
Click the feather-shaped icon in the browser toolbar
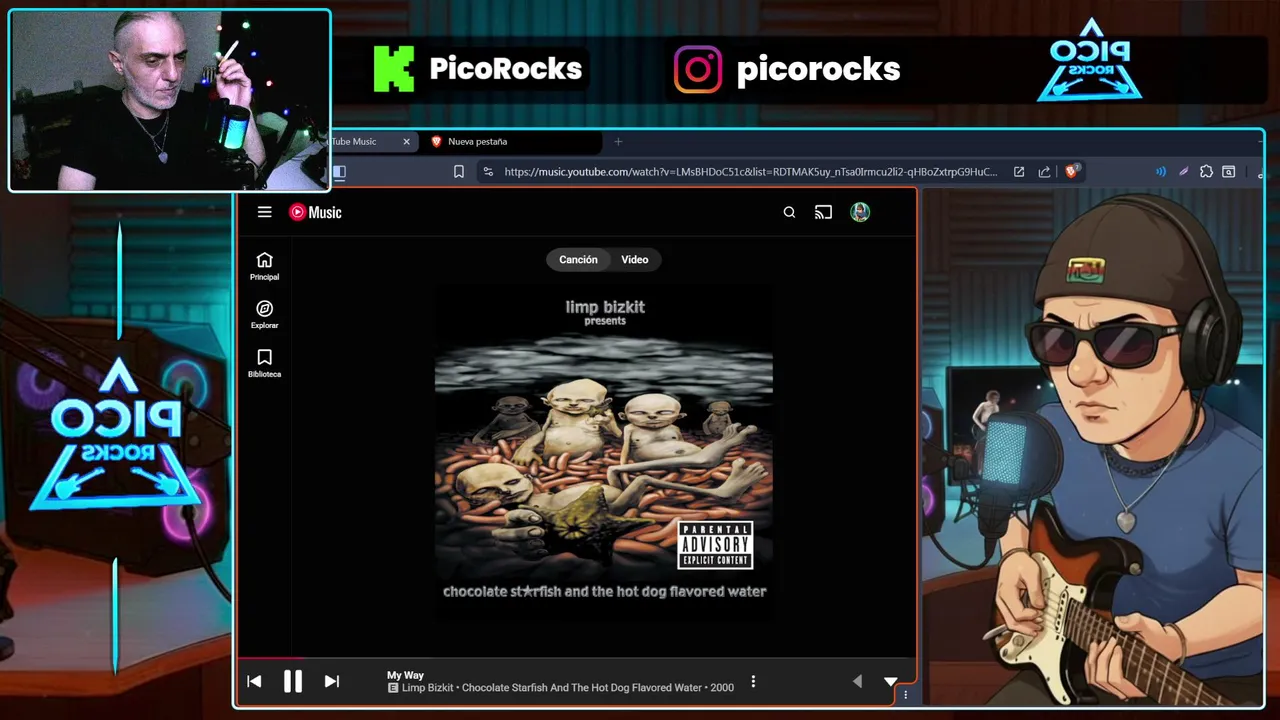(1184, 172)
